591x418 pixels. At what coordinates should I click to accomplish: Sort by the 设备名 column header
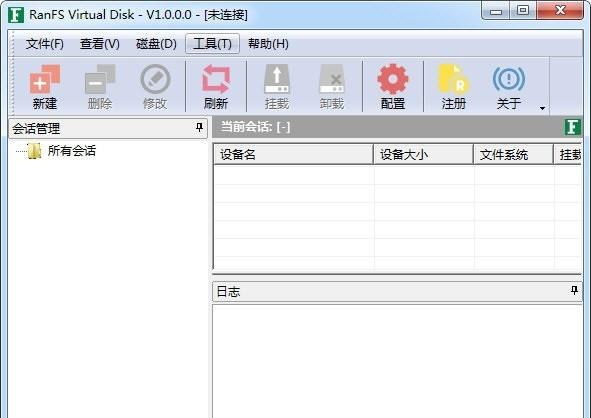click(293, 154)
